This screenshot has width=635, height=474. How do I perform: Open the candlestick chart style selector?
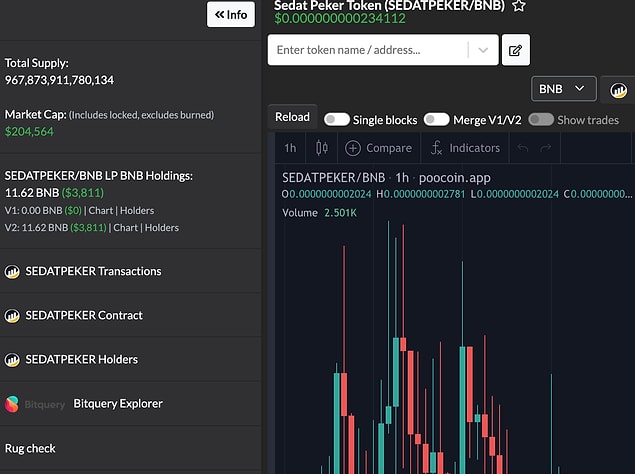click(x=322, y=148)
